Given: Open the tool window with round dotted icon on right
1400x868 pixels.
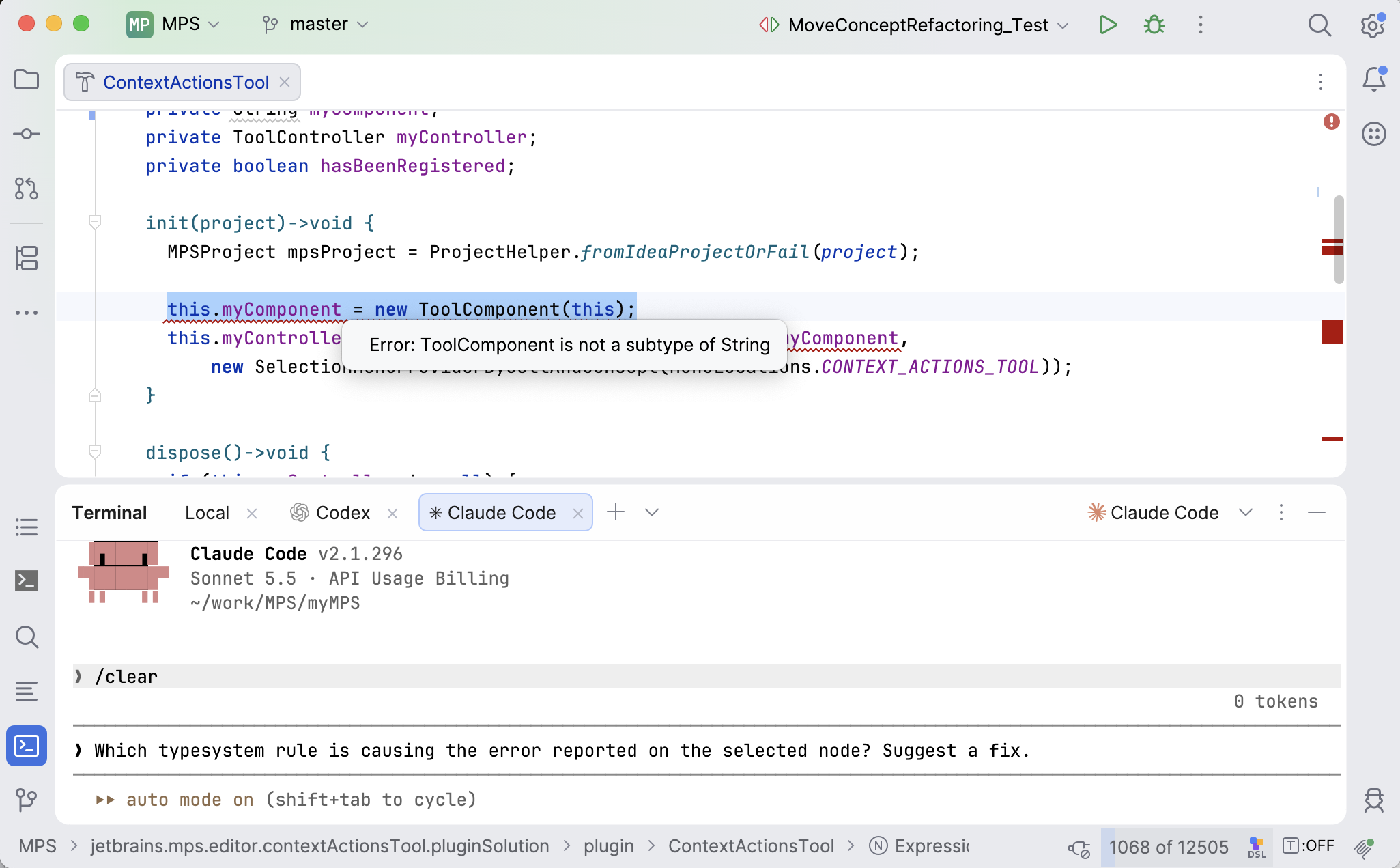Looking at the screenshot, I should 1374,134.
